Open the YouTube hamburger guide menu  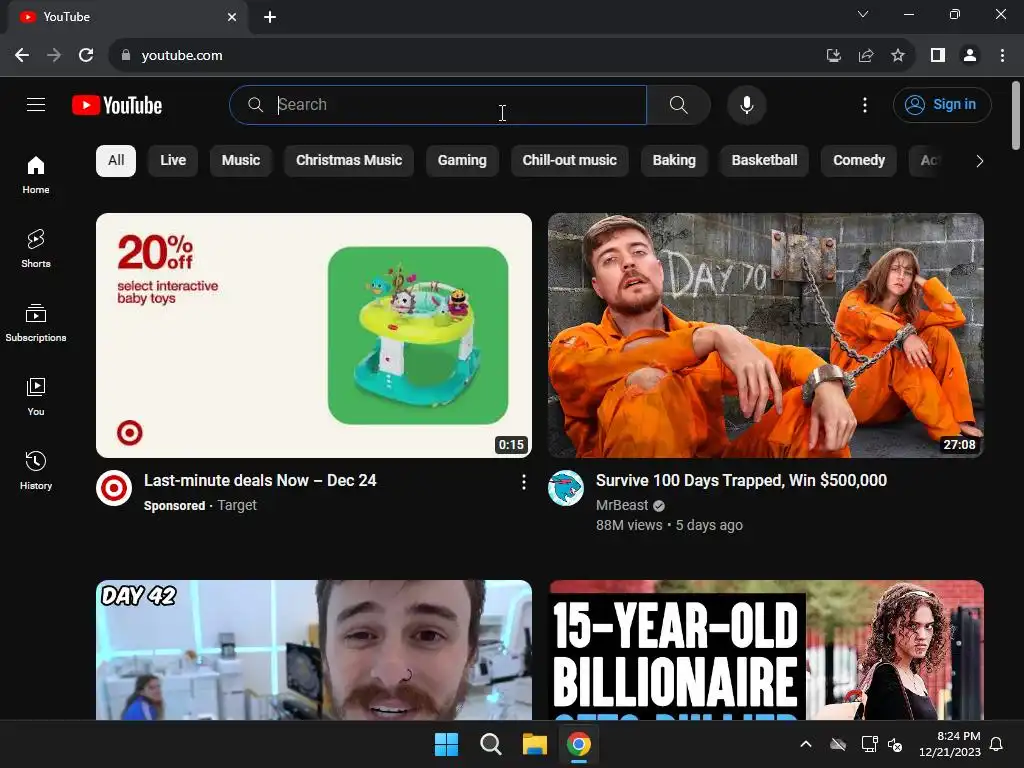pos(36,104)
